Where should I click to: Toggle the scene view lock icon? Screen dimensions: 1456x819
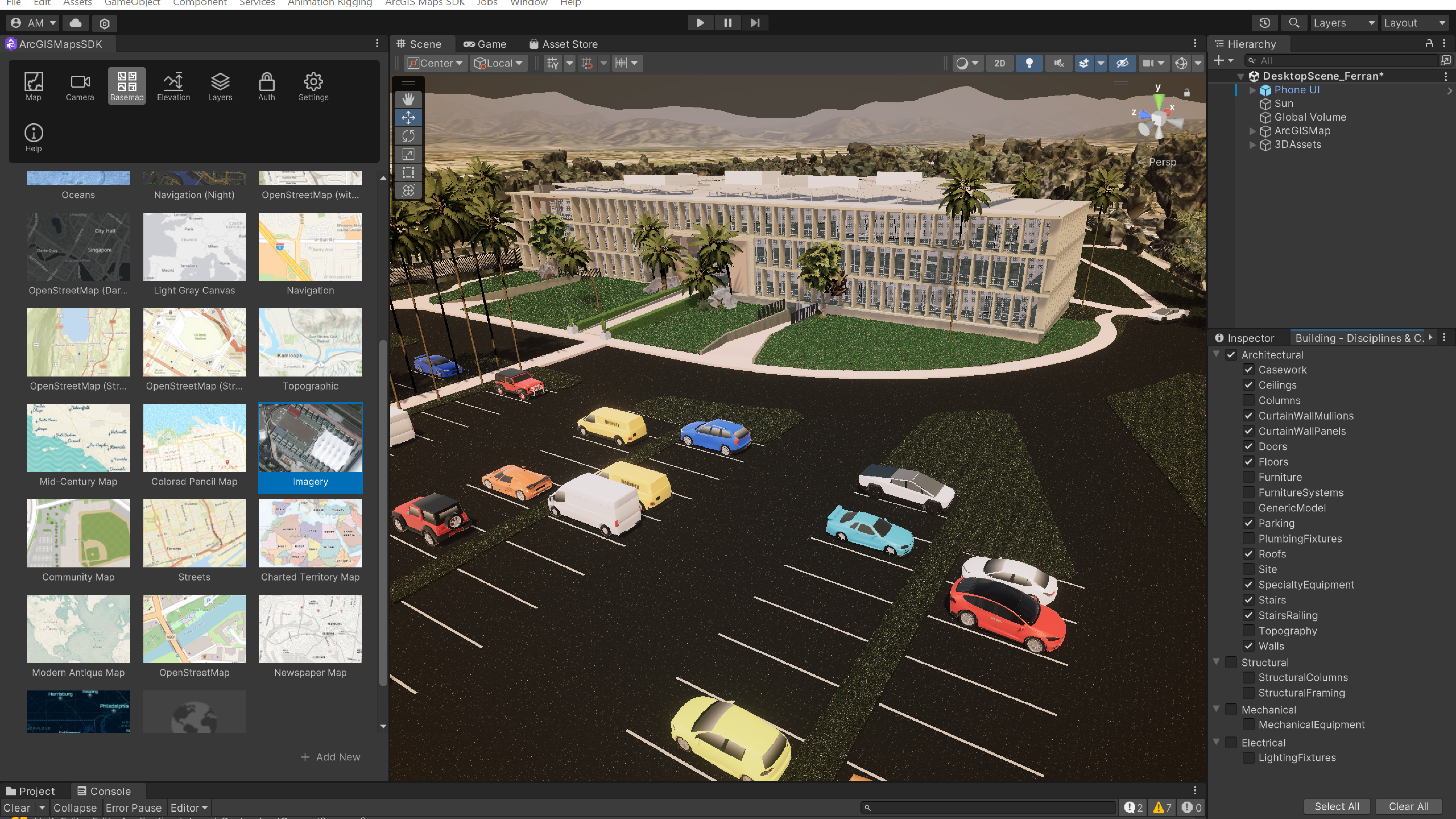point(1187,92)
